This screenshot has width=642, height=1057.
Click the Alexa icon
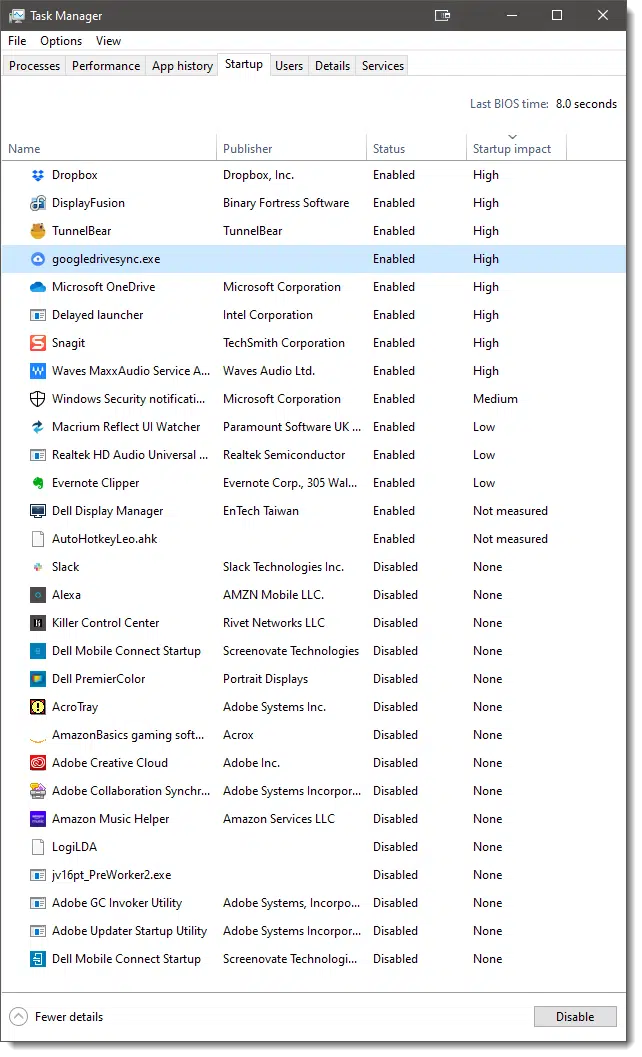[x=38, y=595]
